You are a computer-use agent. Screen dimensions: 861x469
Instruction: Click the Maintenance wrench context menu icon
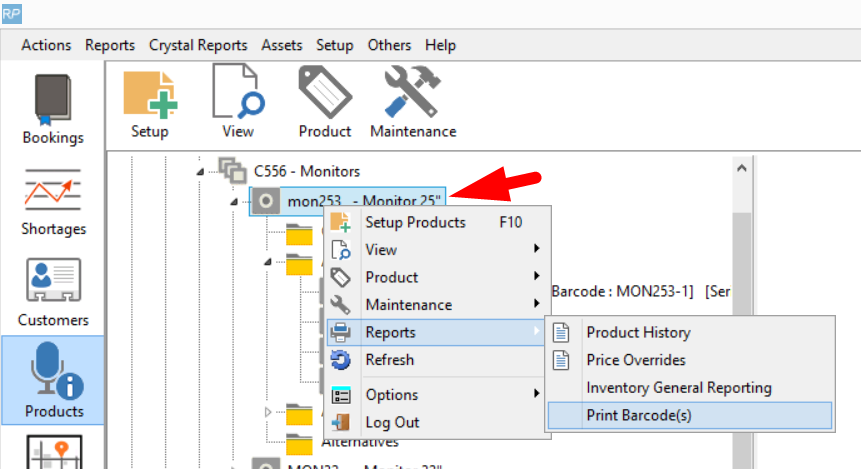pos(340,305)
